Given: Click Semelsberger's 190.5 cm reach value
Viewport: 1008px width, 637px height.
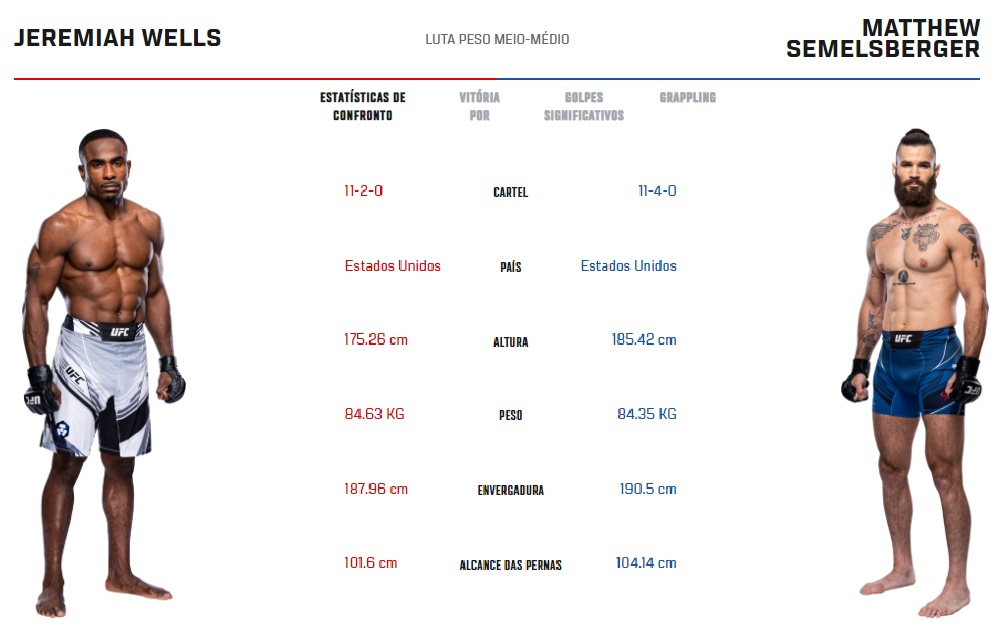Looking at the screenshot, I should coord(648,489).
